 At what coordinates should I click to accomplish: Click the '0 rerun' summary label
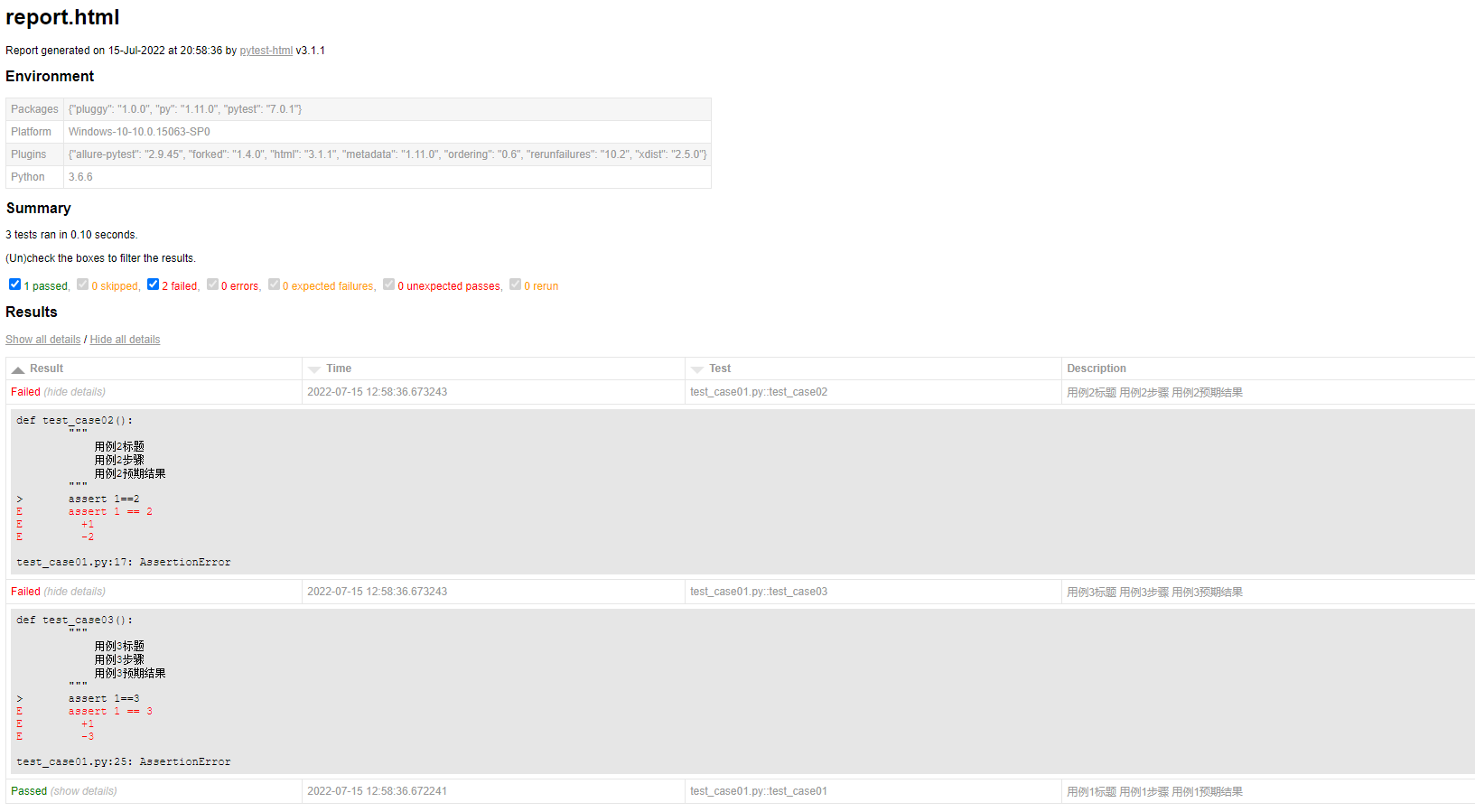click(541, 286)
